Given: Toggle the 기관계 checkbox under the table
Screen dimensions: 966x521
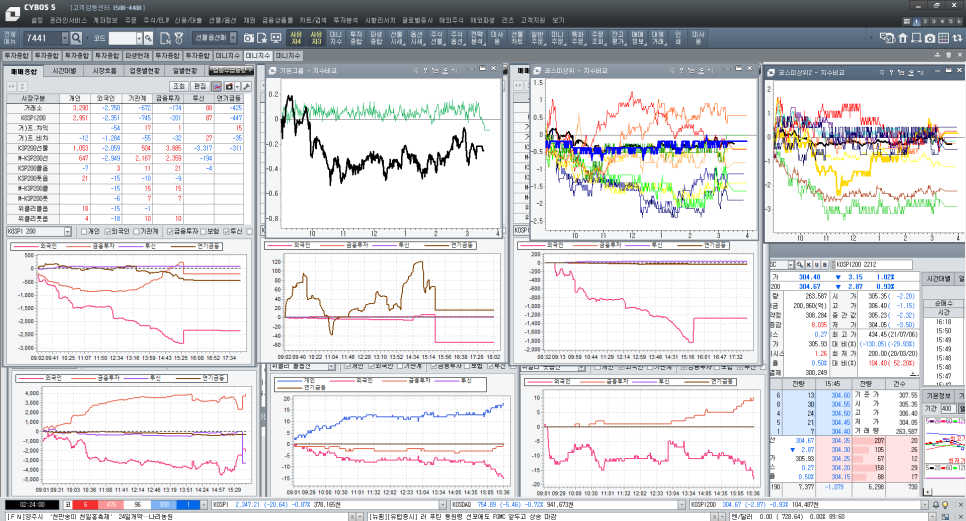Looking at the screenshot, I should click(136, 232).
